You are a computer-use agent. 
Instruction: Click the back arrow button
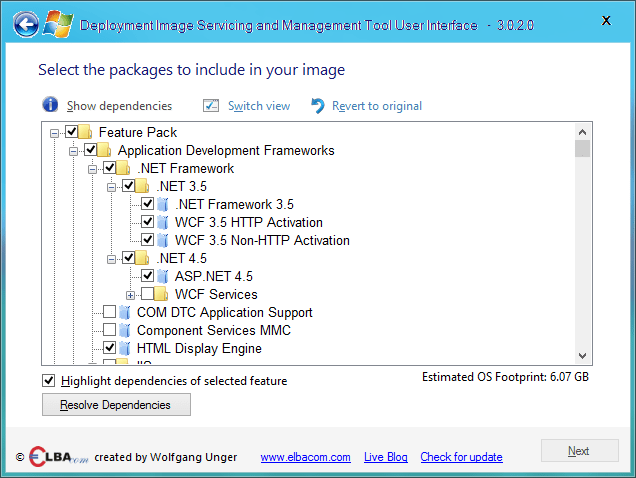click(27, 24)
